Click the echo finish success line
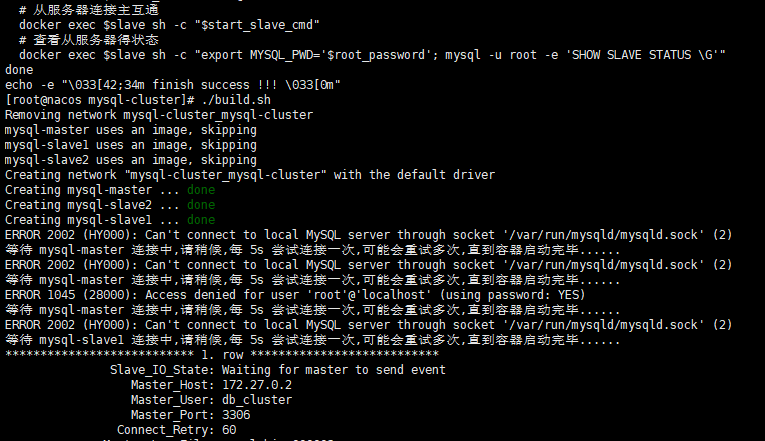The height and width of the screenshot is (441, 765). 173,85
